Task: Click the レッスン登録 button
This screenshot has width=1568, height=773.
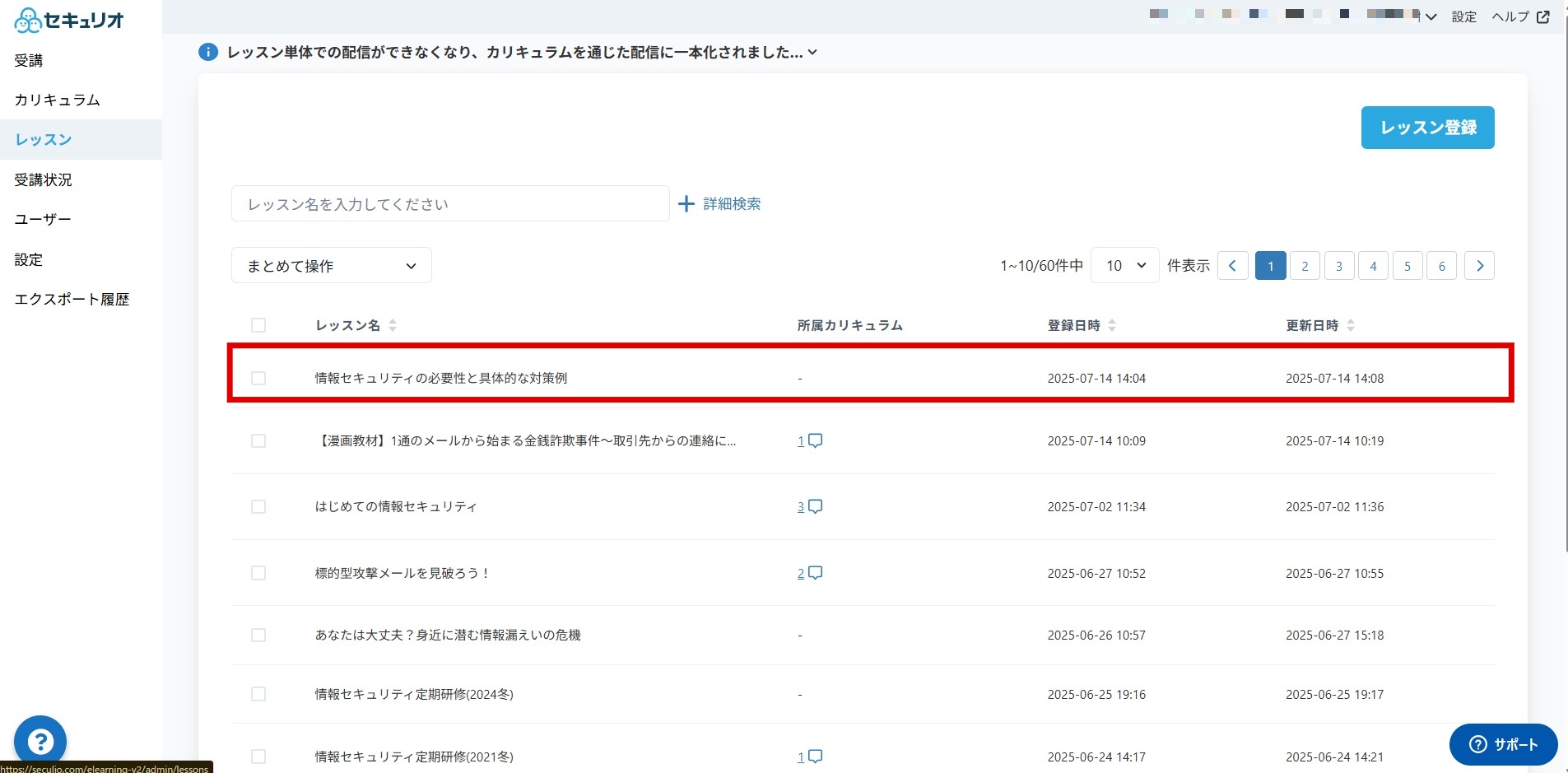Action: 1427,128
